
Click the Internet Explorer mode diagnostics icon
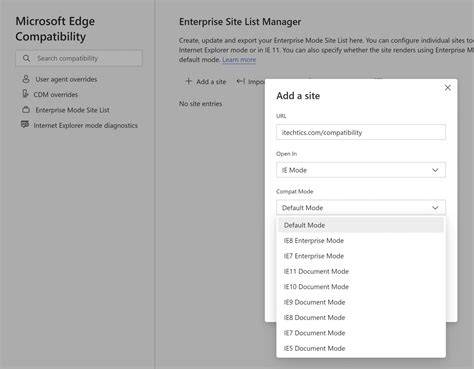(x=25, y=125)
